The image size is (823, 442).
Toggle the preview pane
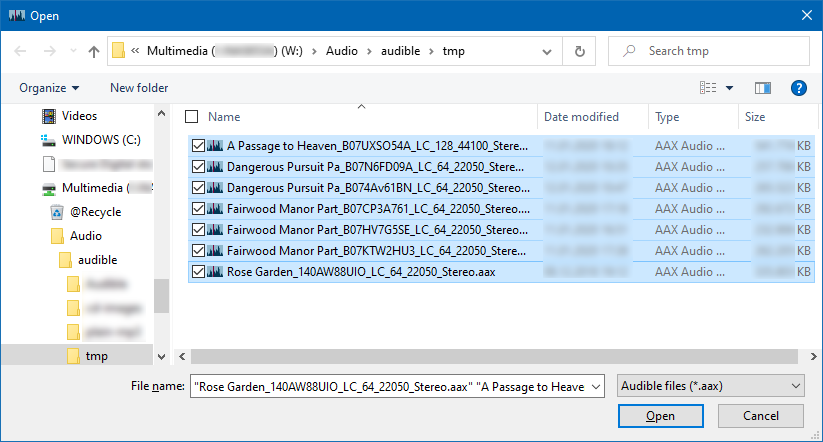tap(763, 88)
